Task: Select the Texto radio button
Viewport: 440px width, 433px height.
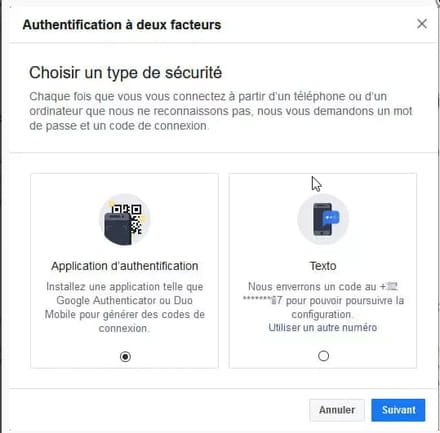Action: [x=323, y=356]
